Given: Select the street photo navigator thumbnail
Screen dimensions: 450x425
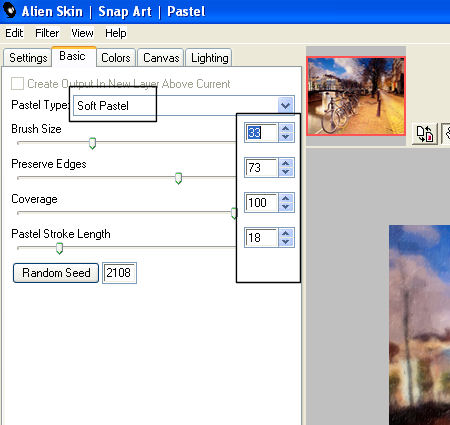Looking at the screenshot, I should [x=356, y=96].
